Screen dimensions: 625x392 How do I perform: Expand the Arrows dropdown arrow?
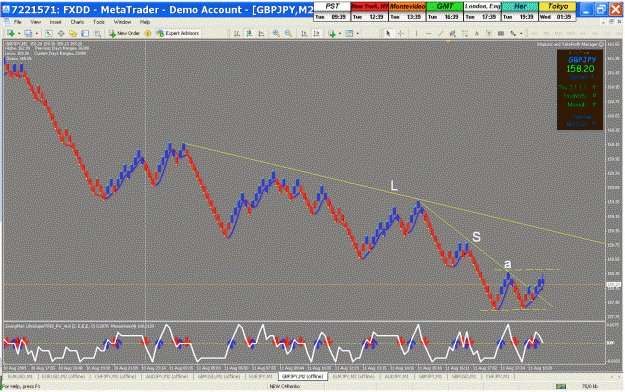521,34
